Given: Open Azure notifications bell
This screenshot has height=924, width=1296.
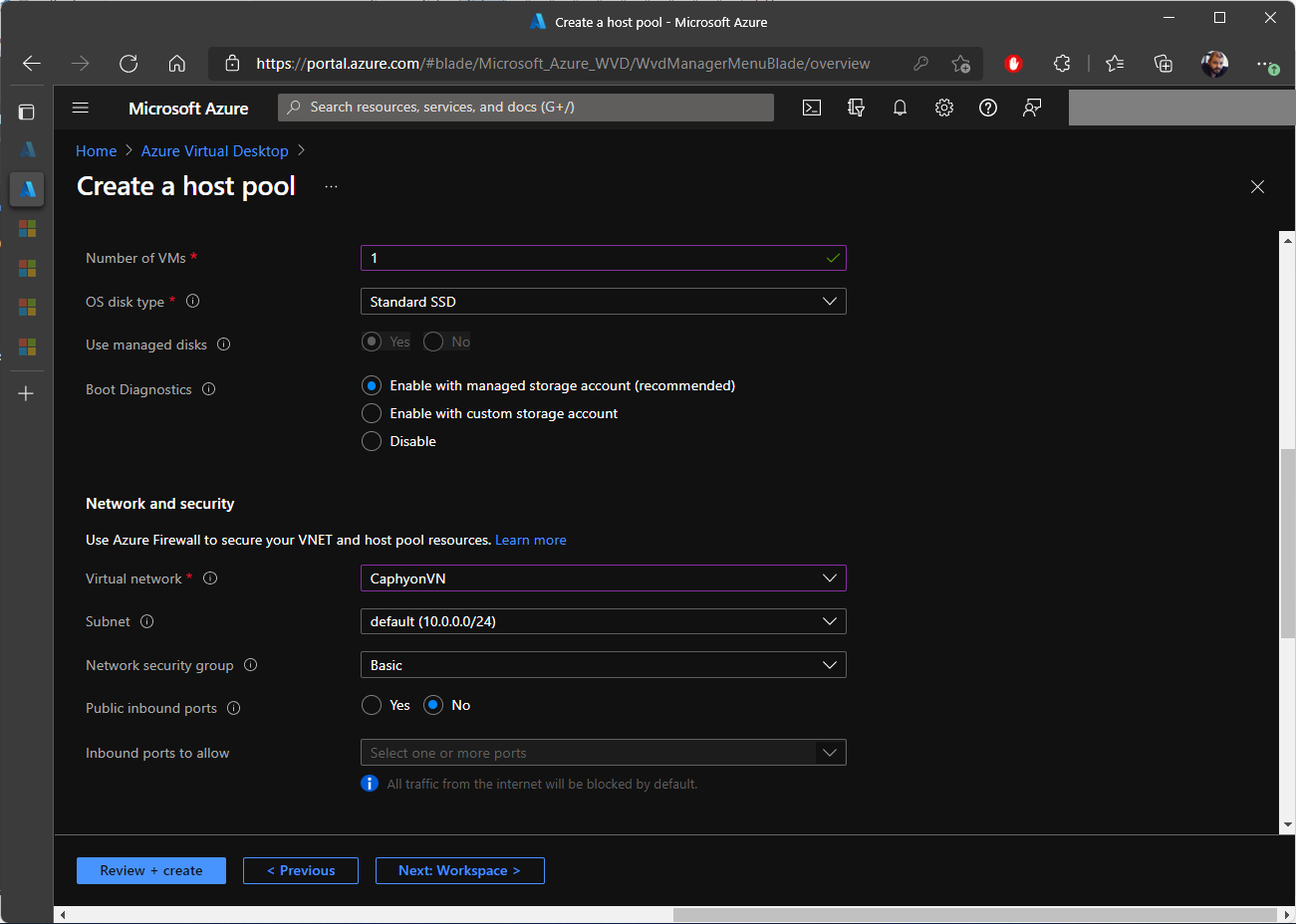Looking at the screenshot, I should (900, 108).
